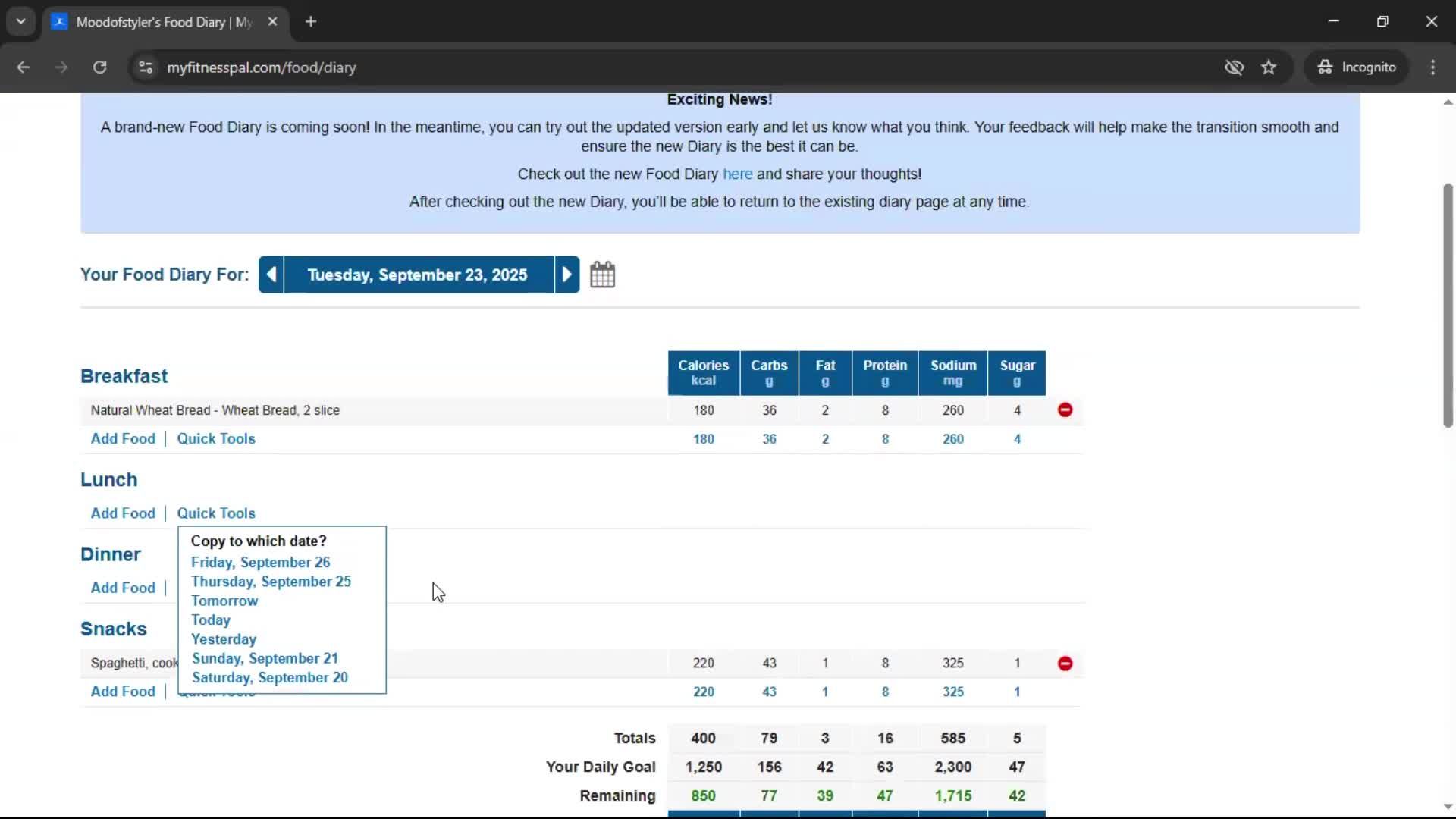Go to previous day in diary

(271, 275)
